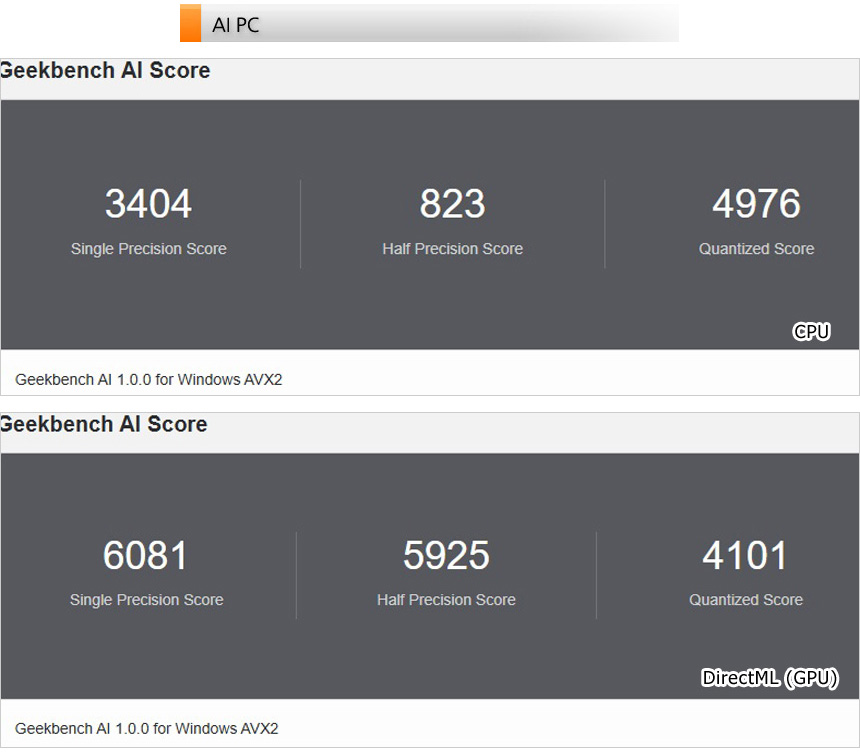
Task: Click the 3404 single precision score value
Action: tap(148, 204)
